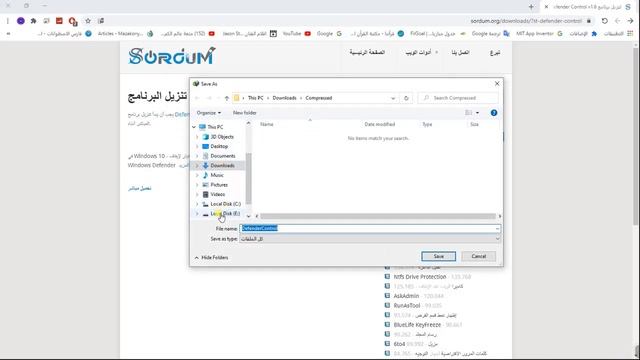This screenshot has width=640, height=360.
Task: Select 3D Objects in the folder tree
Action: [222, 137]
